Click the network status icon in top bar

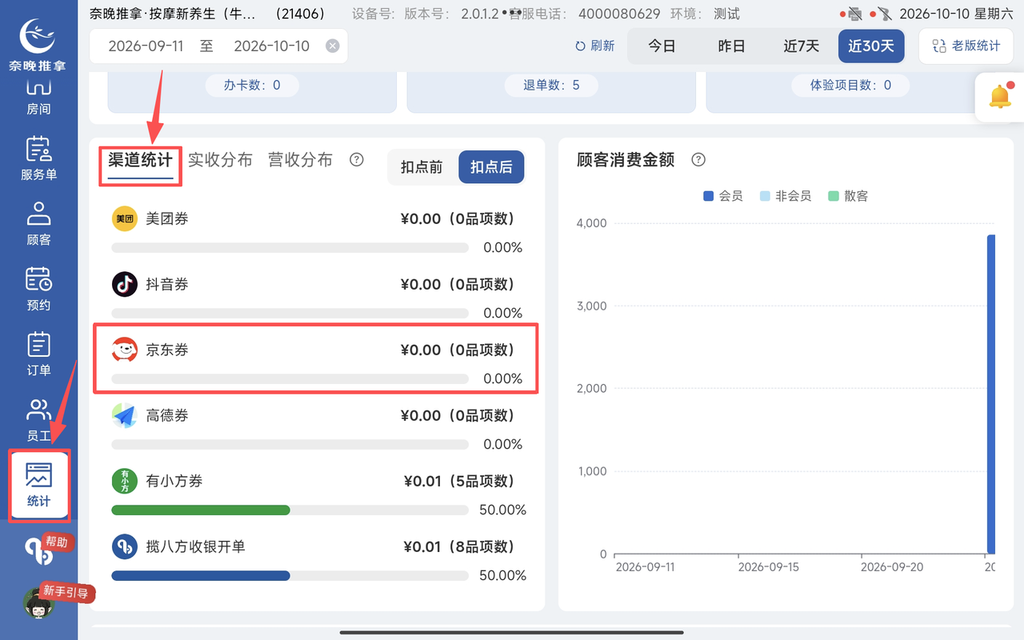click(x=884, y=14)
